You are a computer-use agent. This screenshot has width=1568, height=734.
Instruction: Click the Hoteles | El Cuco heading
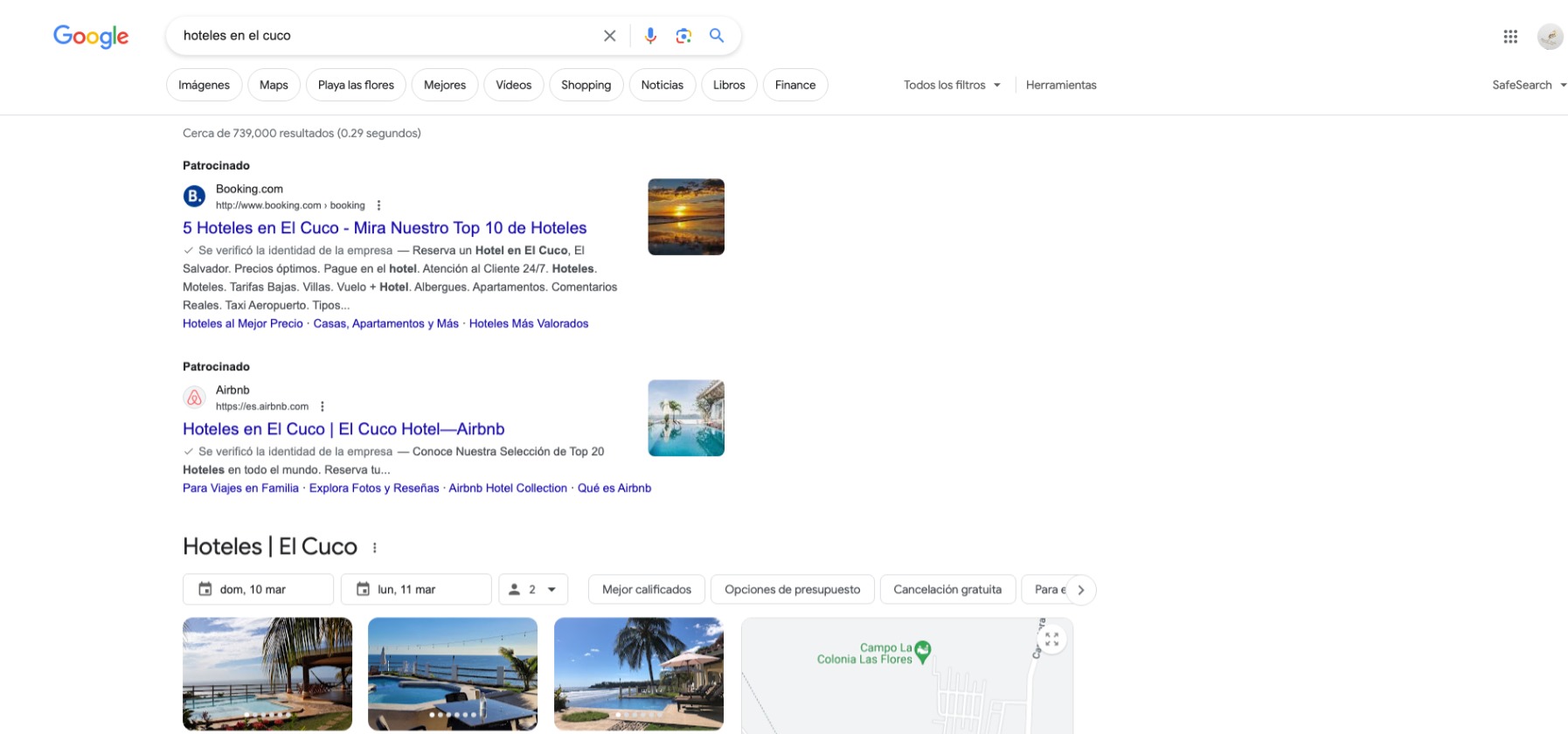[x=270, y=547]
